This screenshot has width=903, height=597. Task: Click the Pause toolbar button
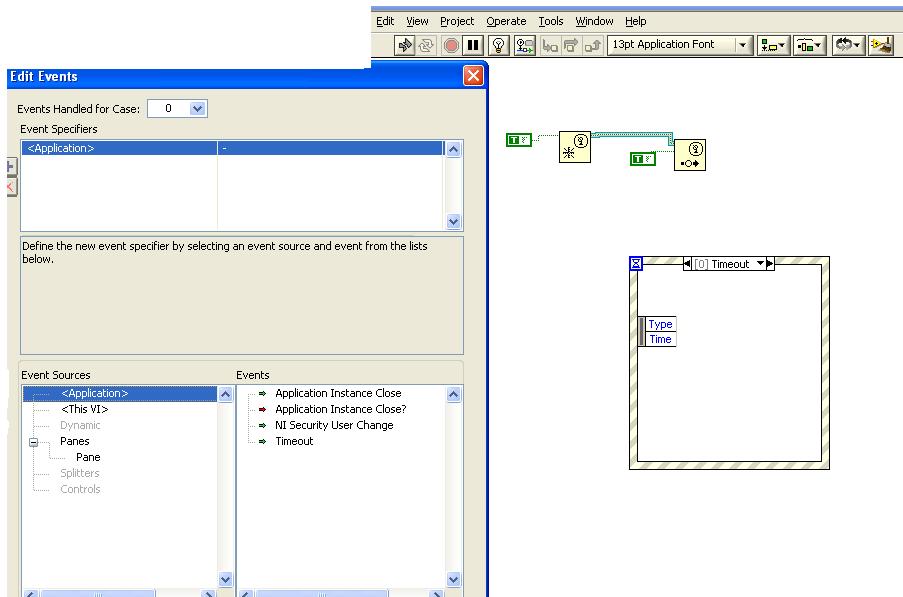pyautogui.click(x=473, y=45)
